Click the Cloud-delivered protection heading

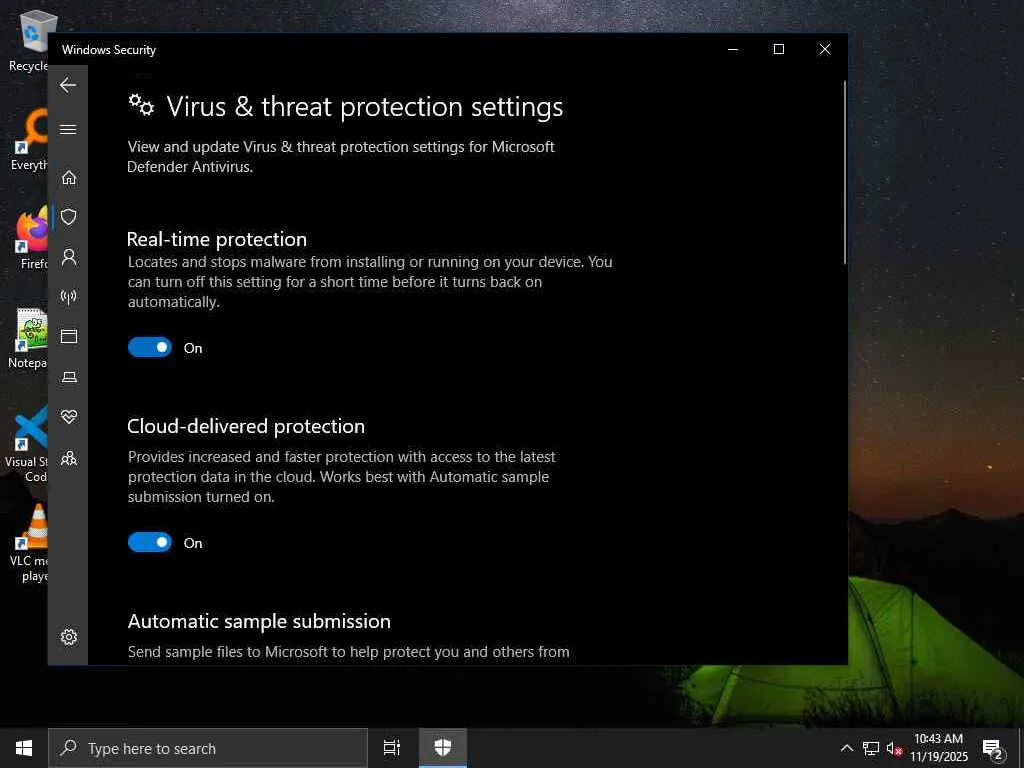point(246,426)
